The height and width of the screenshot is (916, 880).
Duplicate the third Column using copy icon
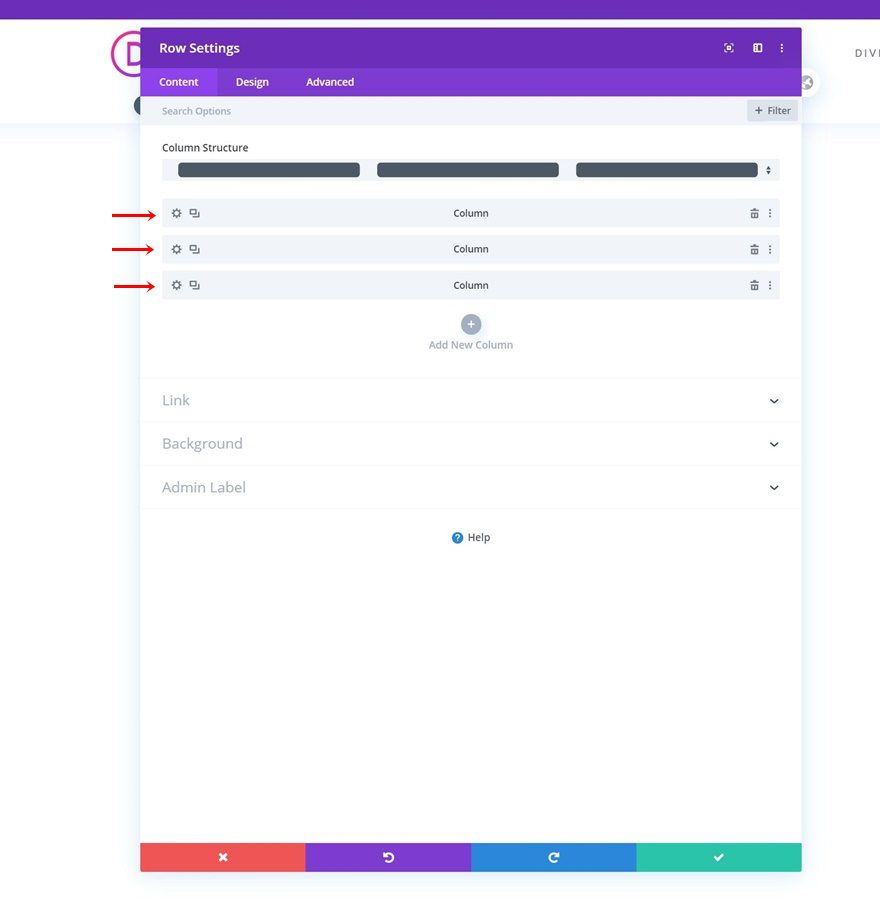tap(194, 285)
